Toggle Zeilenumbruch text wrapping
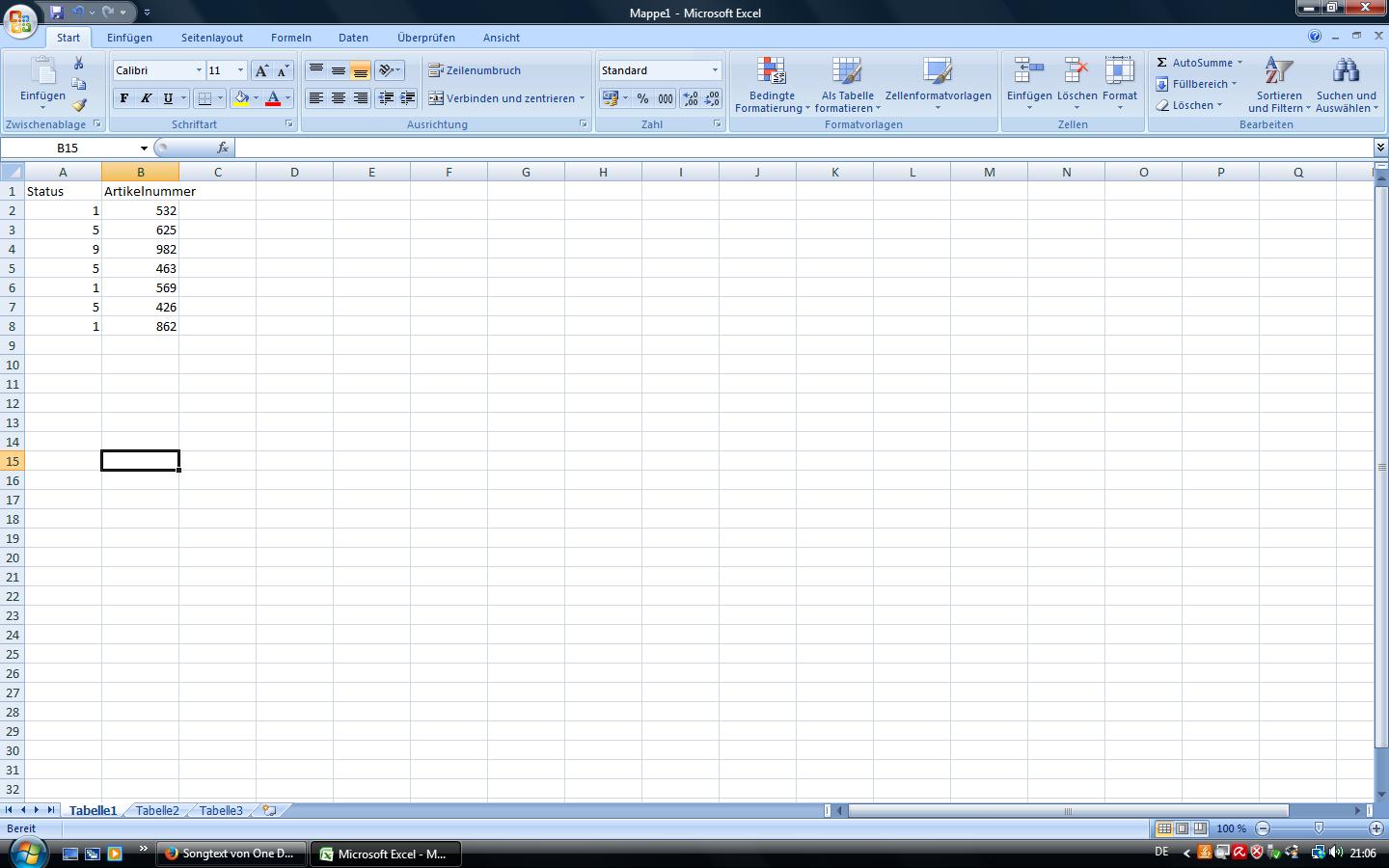 click(476, 70)
